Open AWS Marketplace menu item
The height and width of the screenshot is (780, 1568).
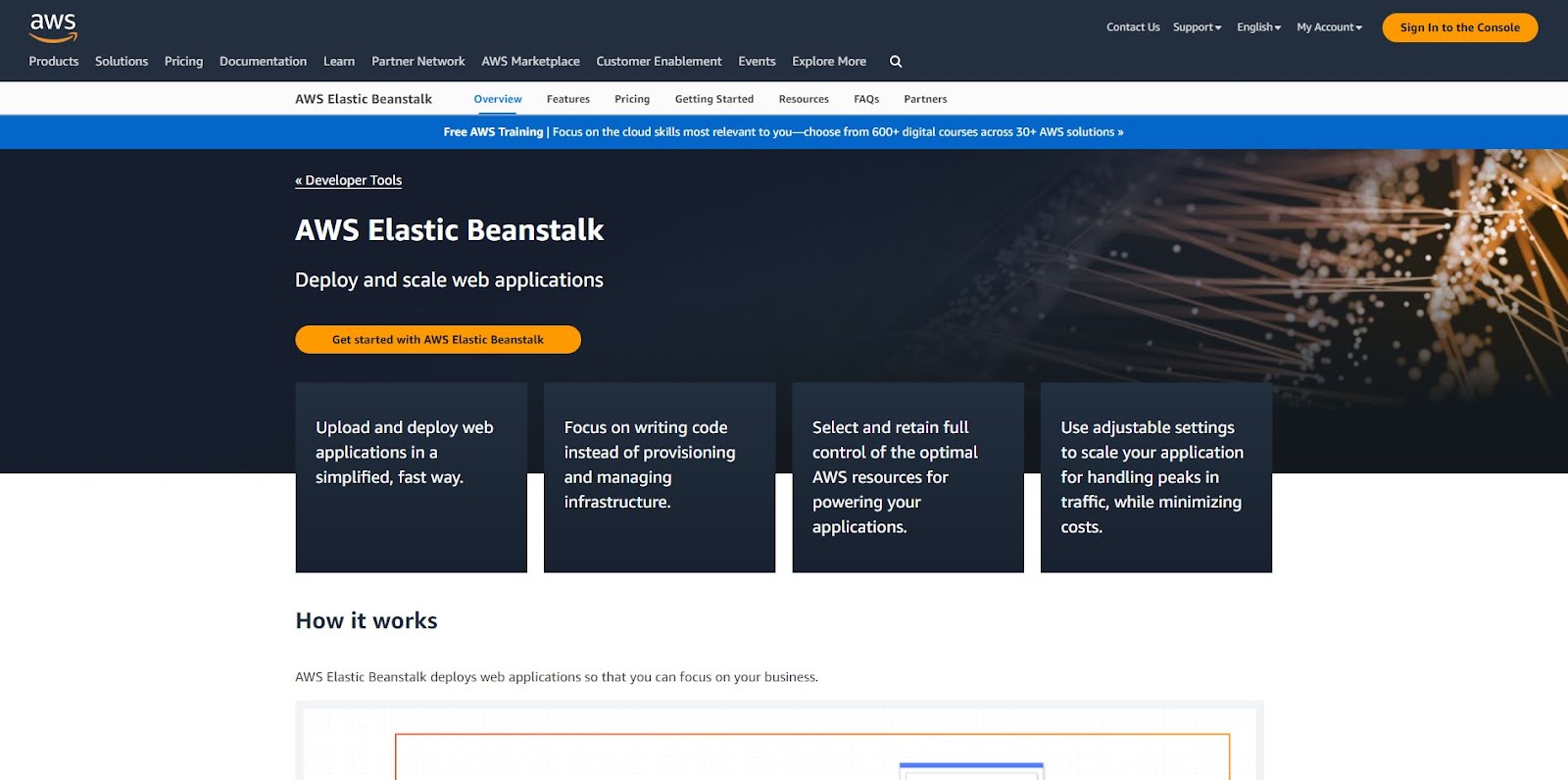click(x=530, y=62)
